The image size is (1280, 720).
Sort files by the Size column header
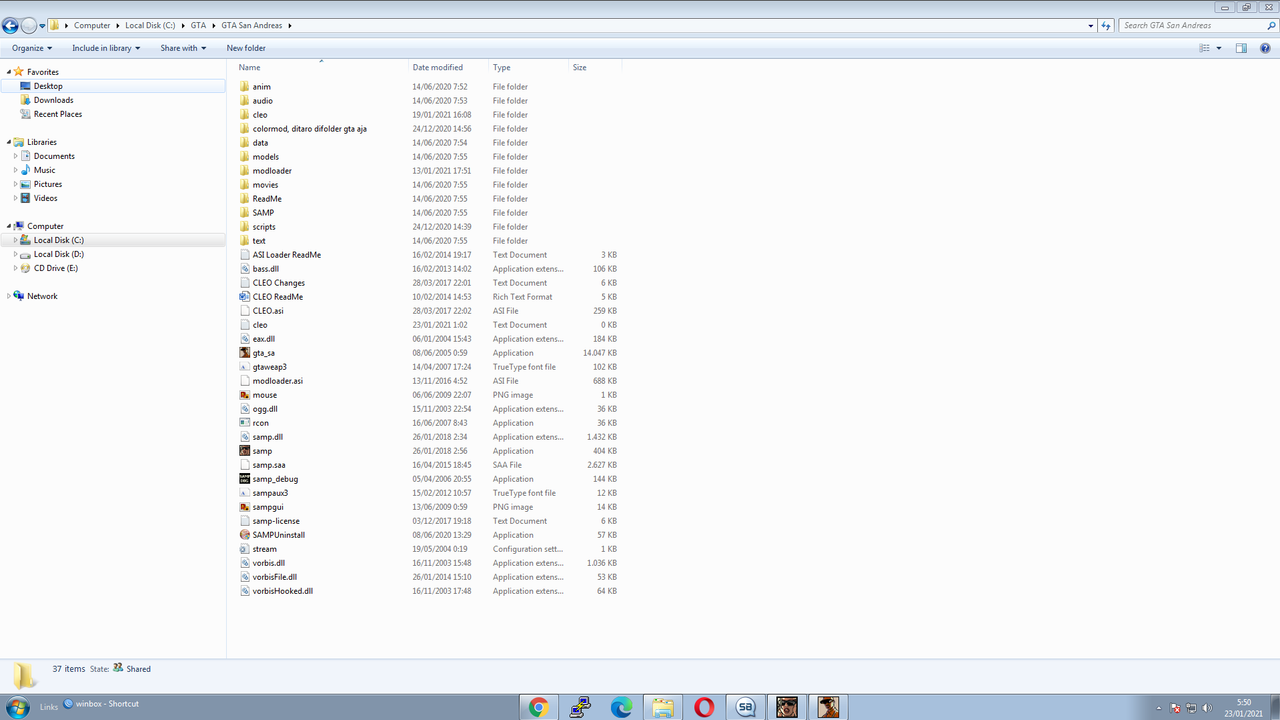(594, 67)
